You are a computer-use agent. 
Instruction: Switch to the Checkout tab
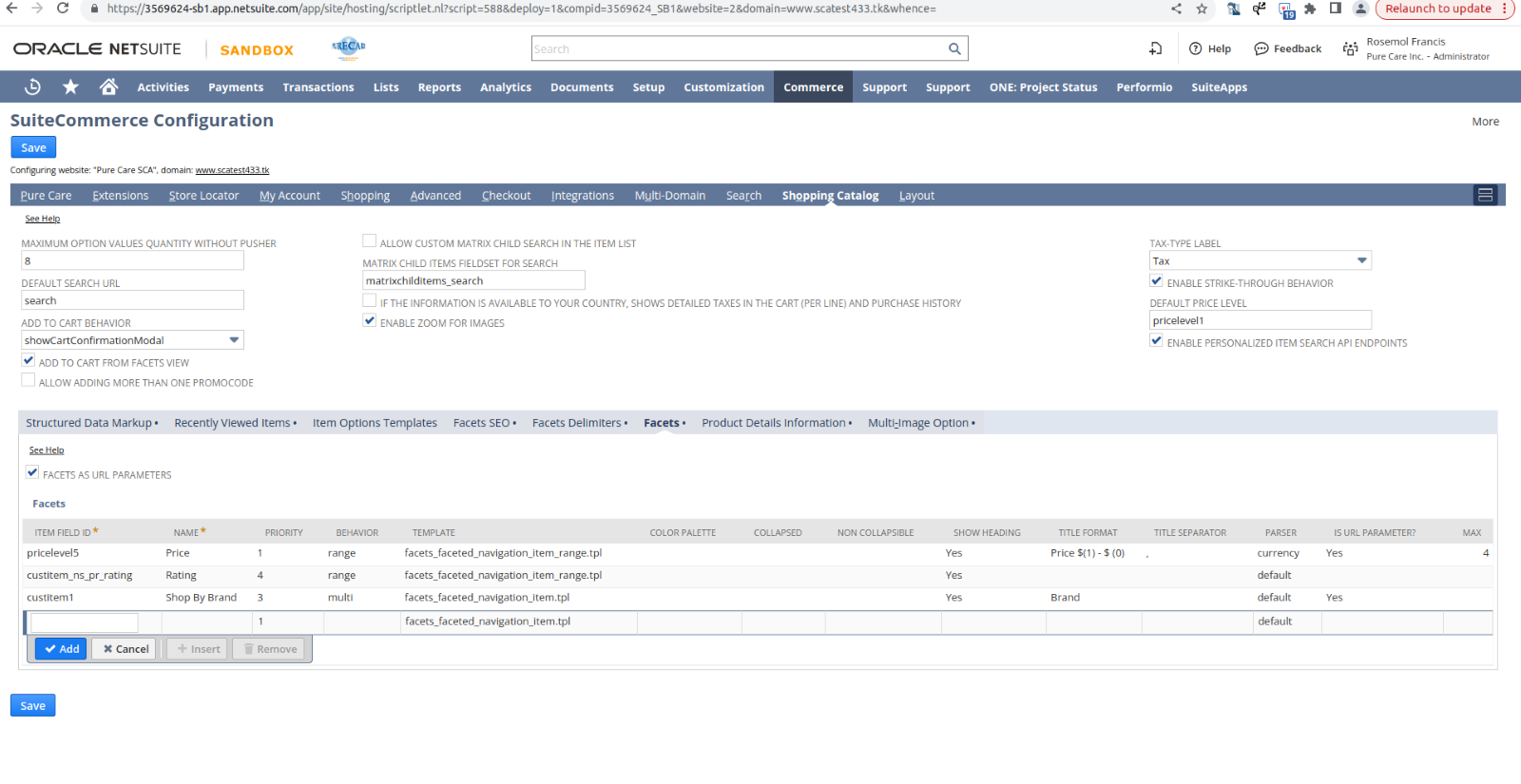(x=506, y=196)
